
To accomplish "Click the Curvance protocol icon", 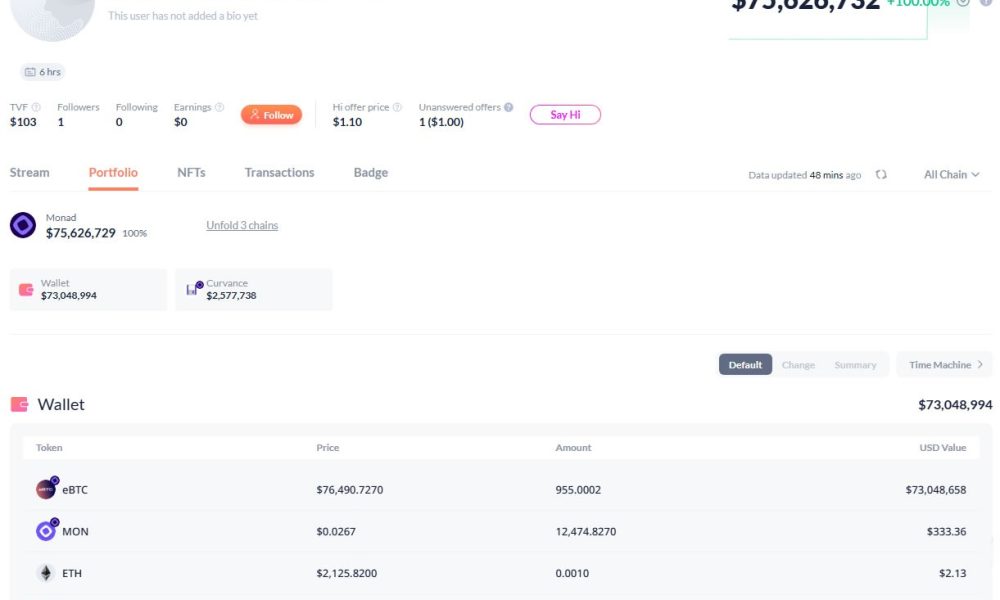I will (x=195, y=289).
